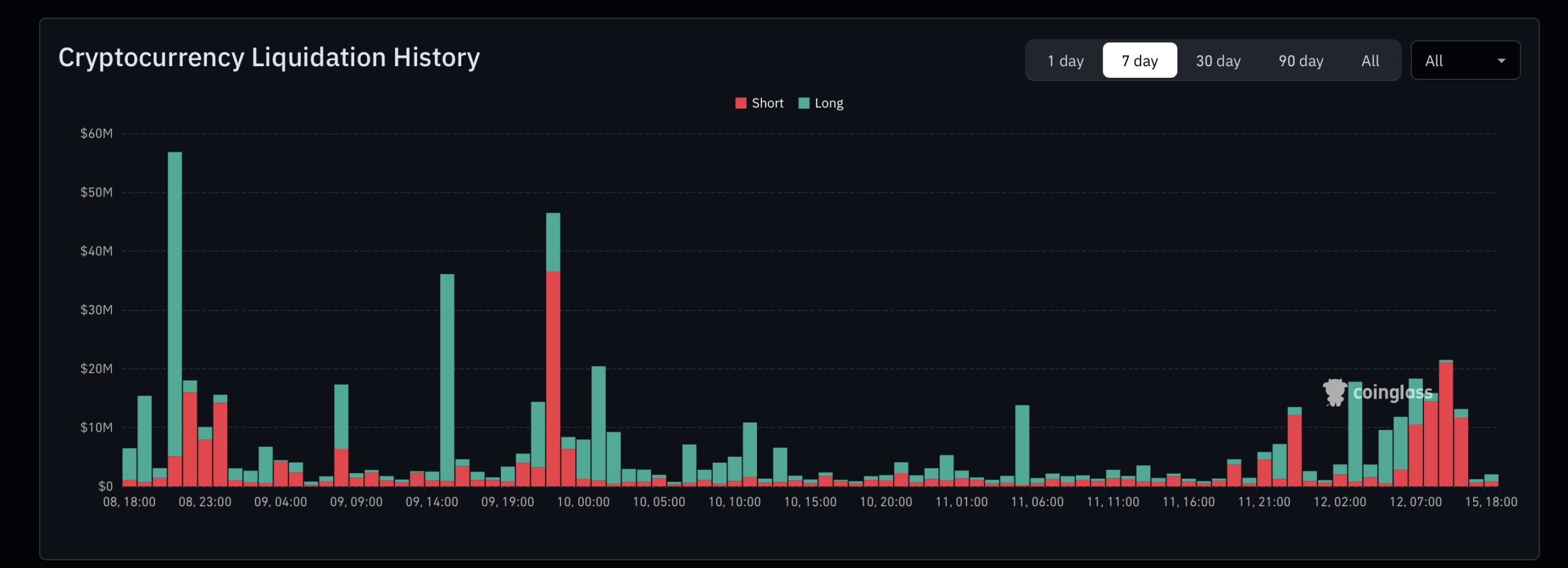1568x568 pixels.
Task: Click the green Long legend swatch
Action: point(804,103)
